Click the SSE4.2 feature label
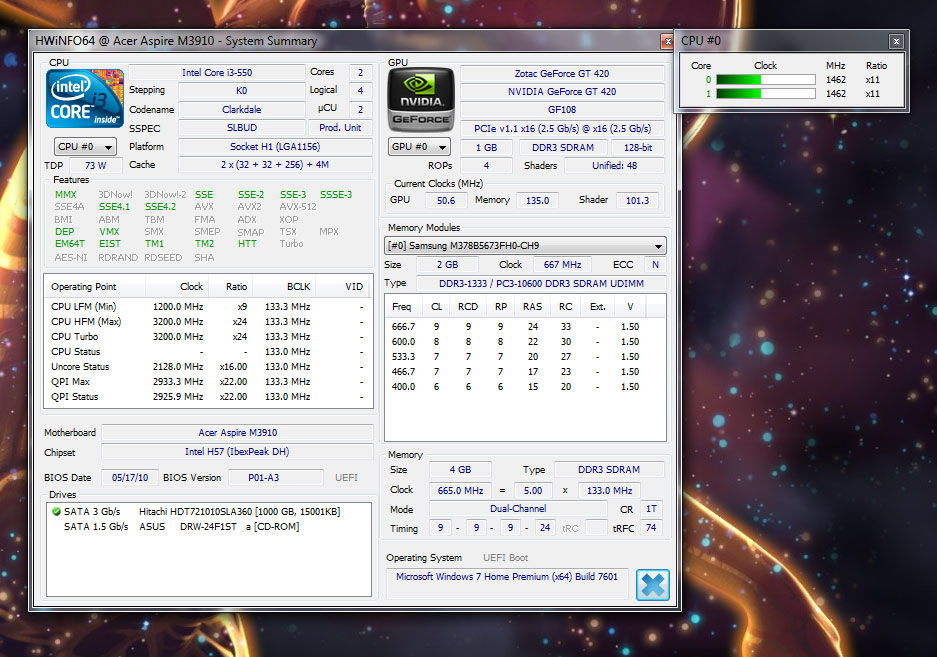Viewport: 937px width, 657px height. coord(160,207)
